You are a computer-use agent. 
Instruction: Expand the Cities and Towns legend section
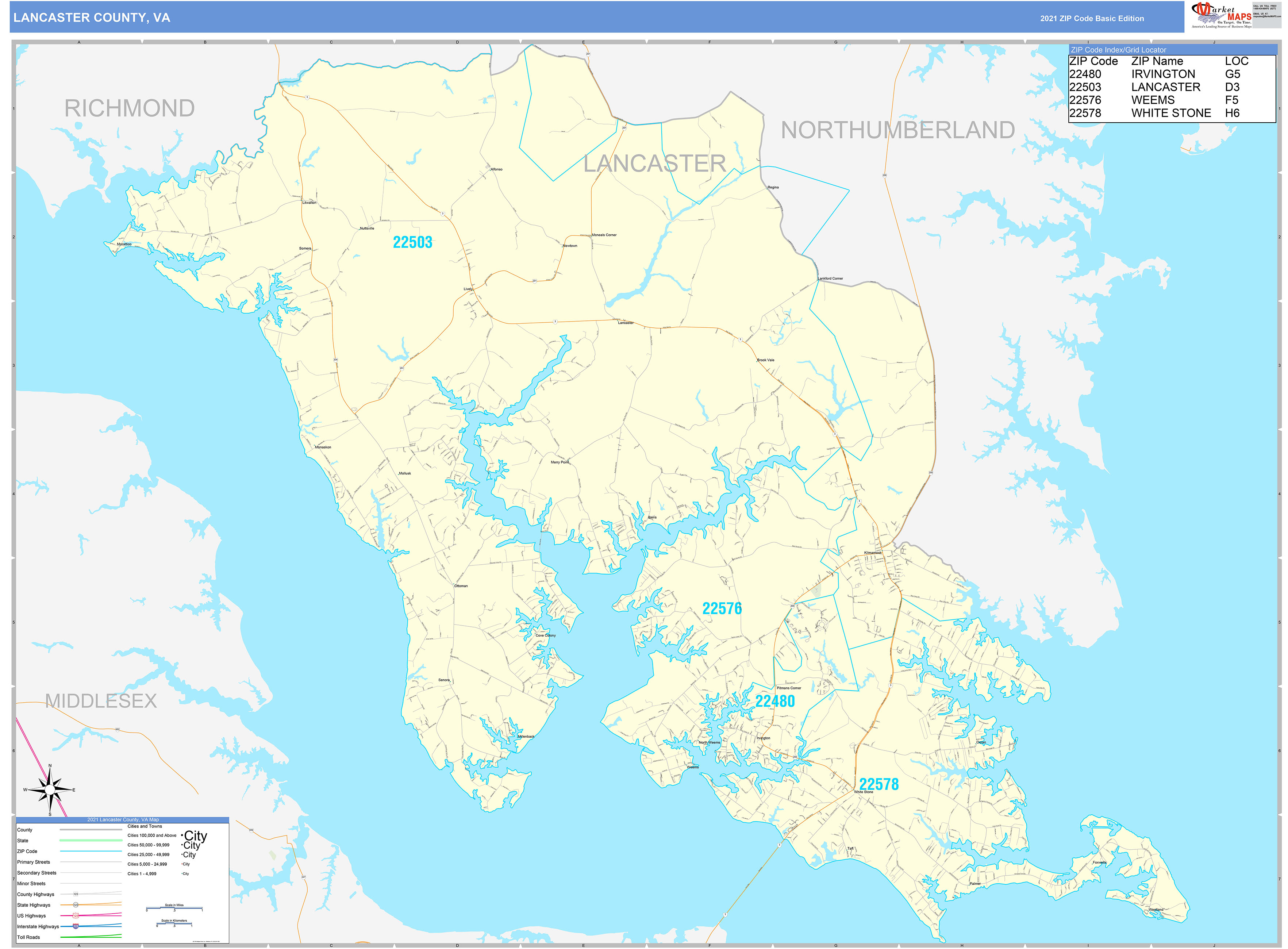(x=145, y=827)
